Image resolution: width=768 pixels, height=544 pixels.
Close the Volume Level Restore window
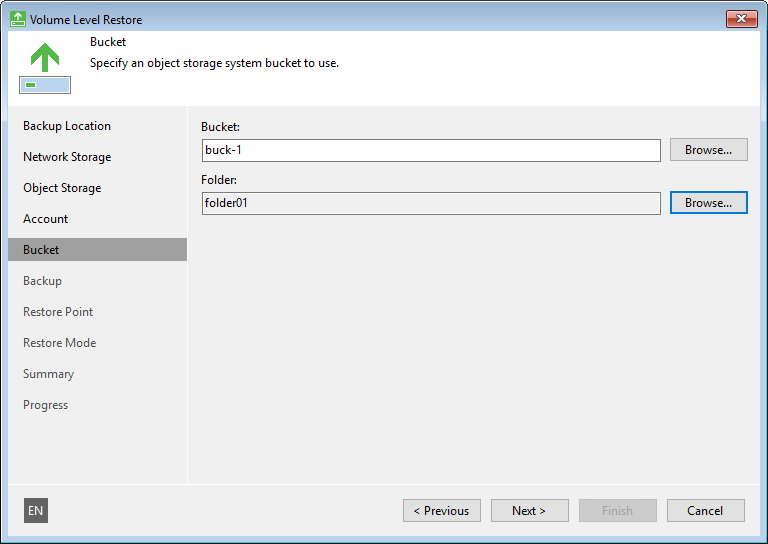(x=742, y=19)
